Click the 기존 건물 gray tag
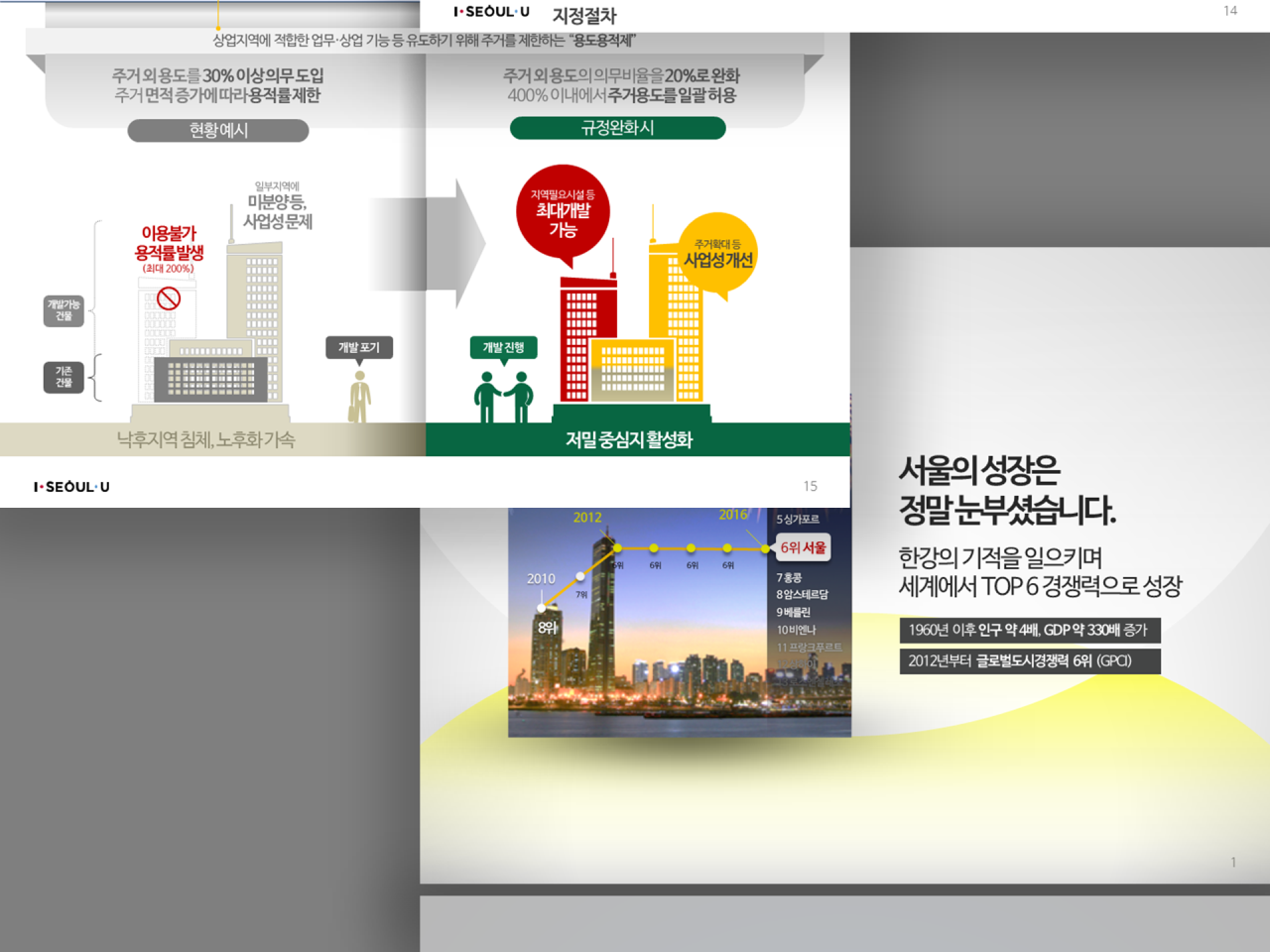This screenshot has height=952, width=1270. coord(63,377)
